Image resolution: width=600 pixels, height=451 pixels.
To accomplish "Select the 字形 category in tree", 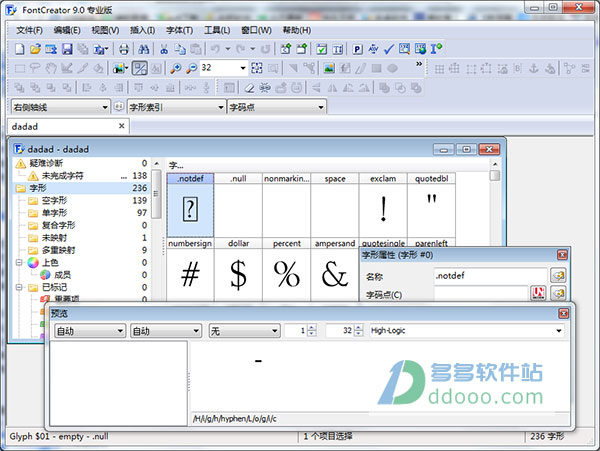I will 81,188.
